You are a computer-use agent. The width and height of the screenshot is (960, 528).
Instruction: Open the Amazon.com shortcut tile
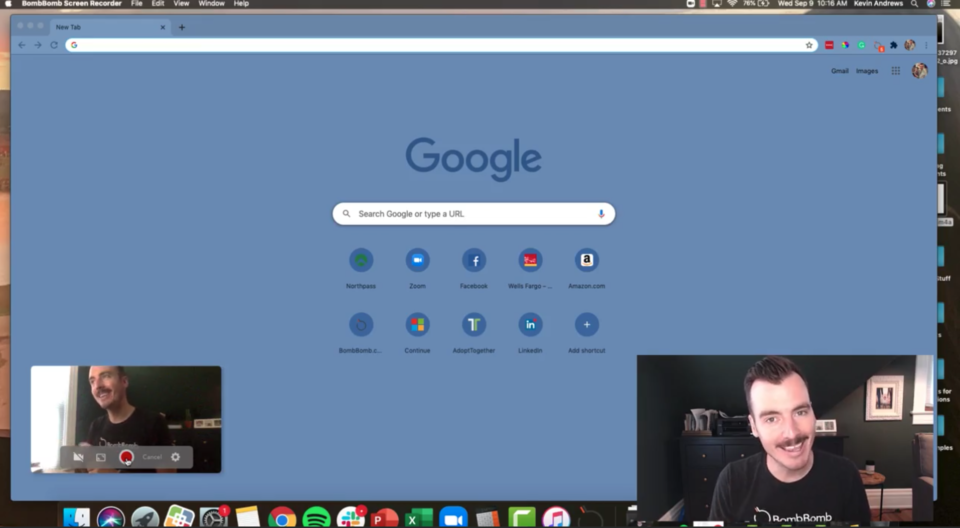pyautogui.click(x=587, y=260)
